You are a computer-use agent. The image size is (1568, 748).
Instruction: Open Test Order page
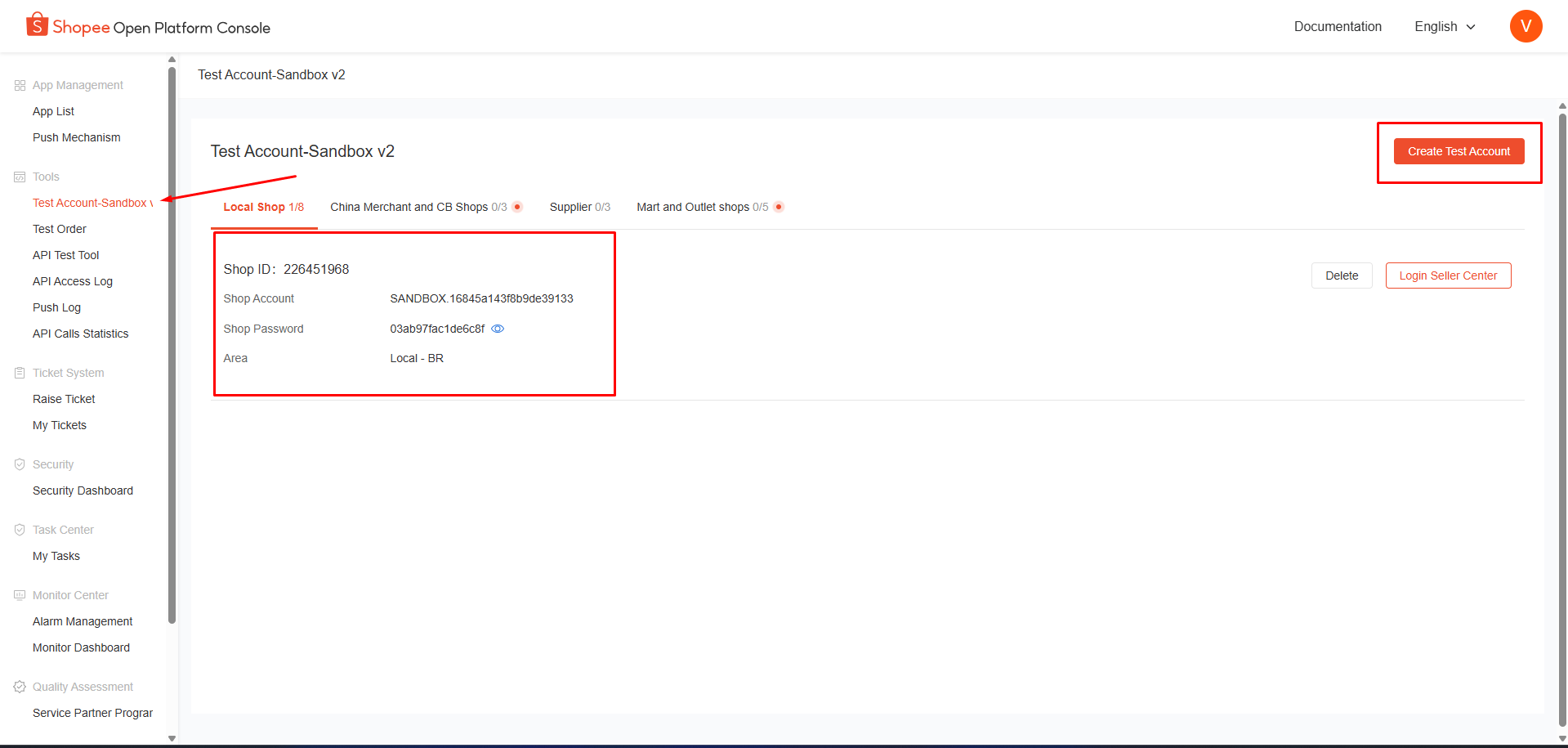coord(60,229)
